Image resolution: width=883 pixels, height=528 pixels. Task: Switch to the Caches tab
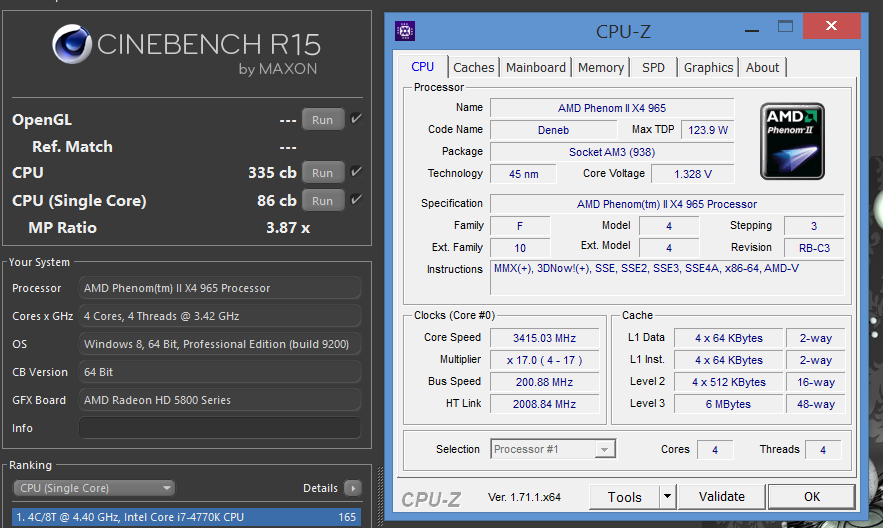(x=474, y=68)
